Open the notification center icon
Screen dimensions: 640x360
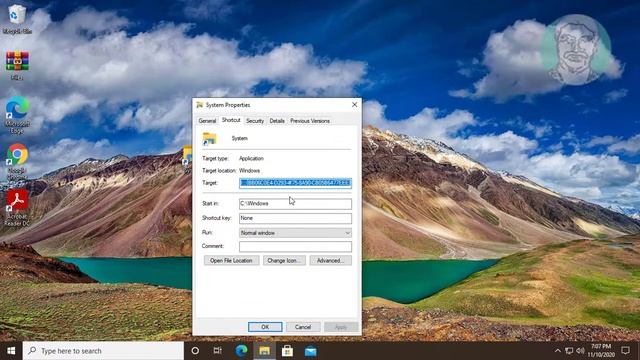click(x=625, y=351)
